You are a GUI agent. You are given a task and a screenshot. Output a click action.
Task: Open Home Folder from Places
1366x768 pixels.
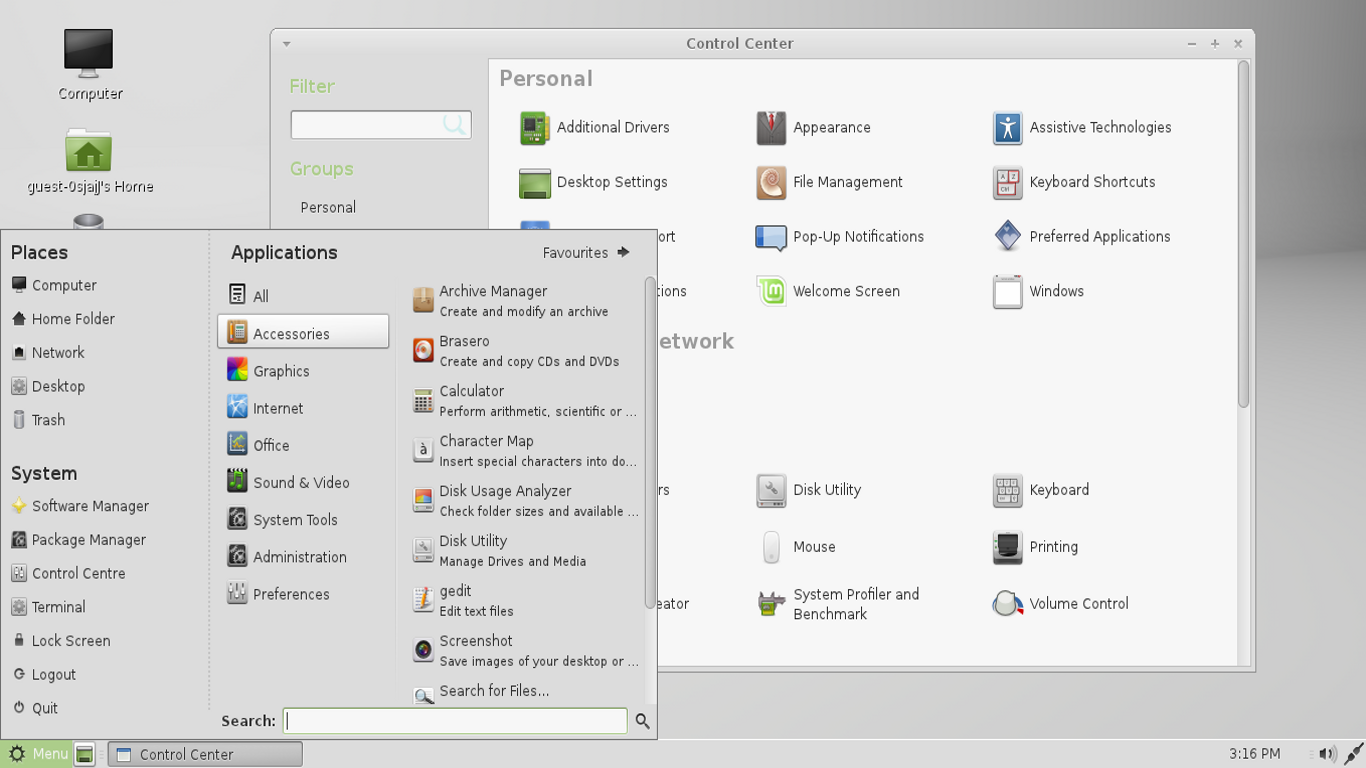pyautogui.click(x=63, y=319)
